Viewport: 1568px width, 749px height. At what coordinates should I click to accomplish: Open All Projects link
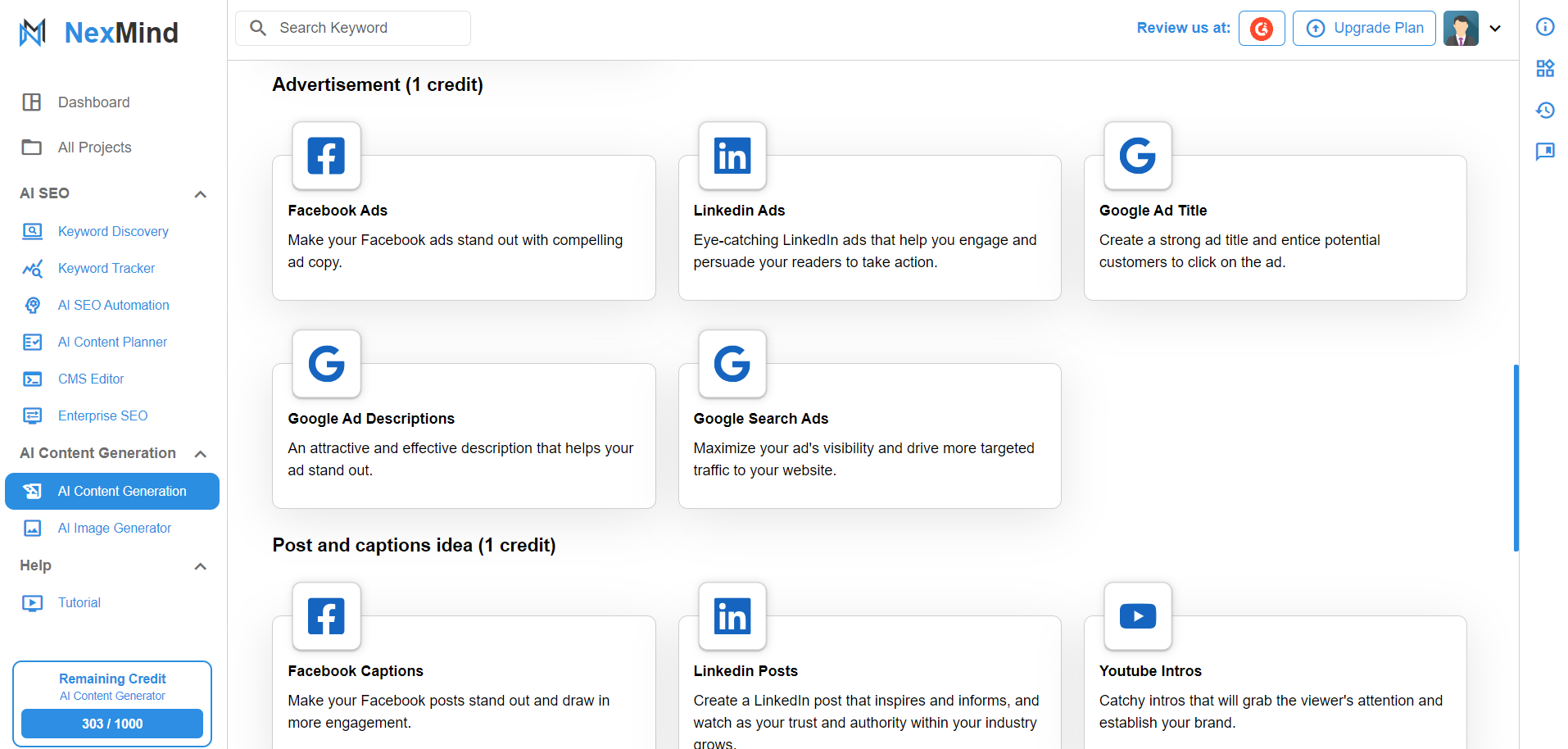94,148
